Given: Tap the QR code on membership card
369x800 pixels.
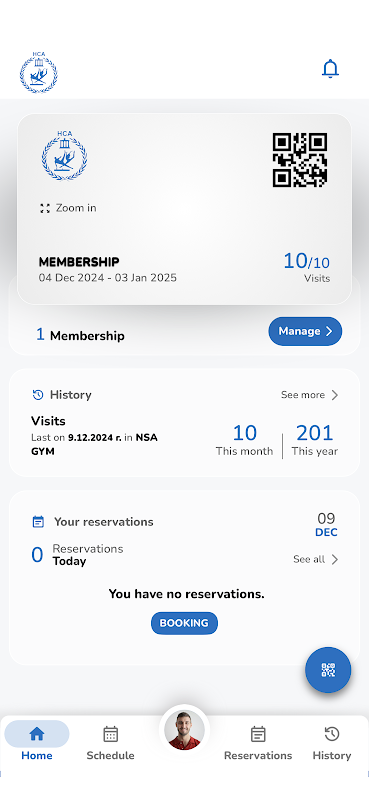Looking at the screenshot, I should 300,160.
